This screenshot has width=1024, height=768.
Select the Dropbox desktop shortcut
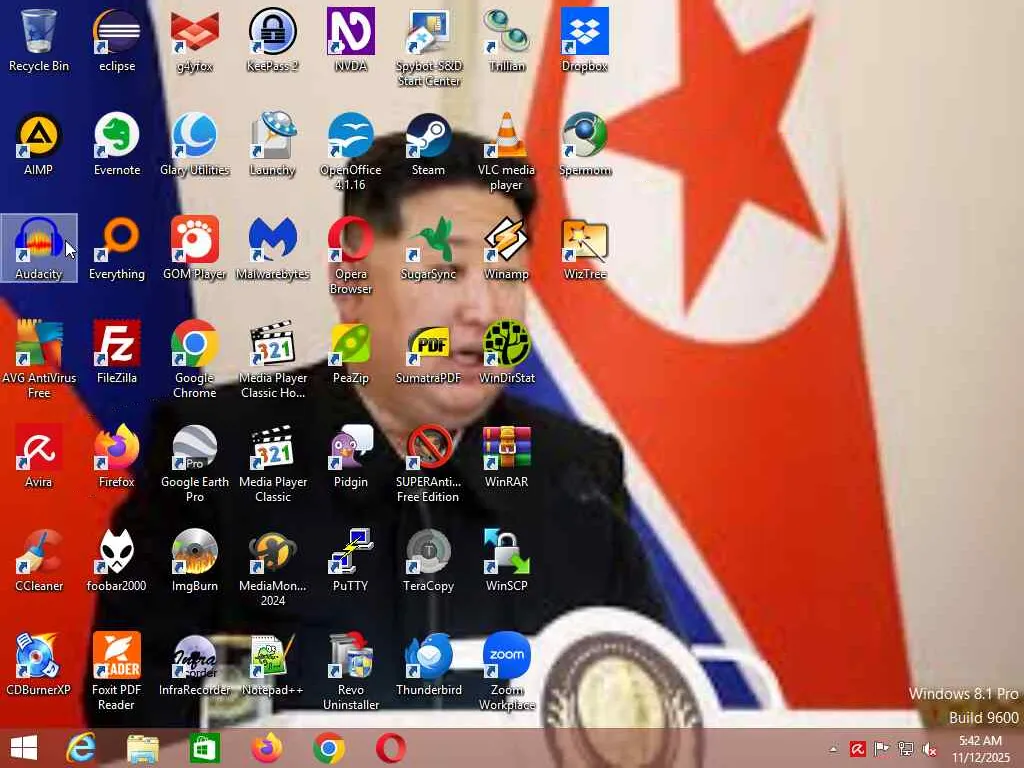point(584,40)
